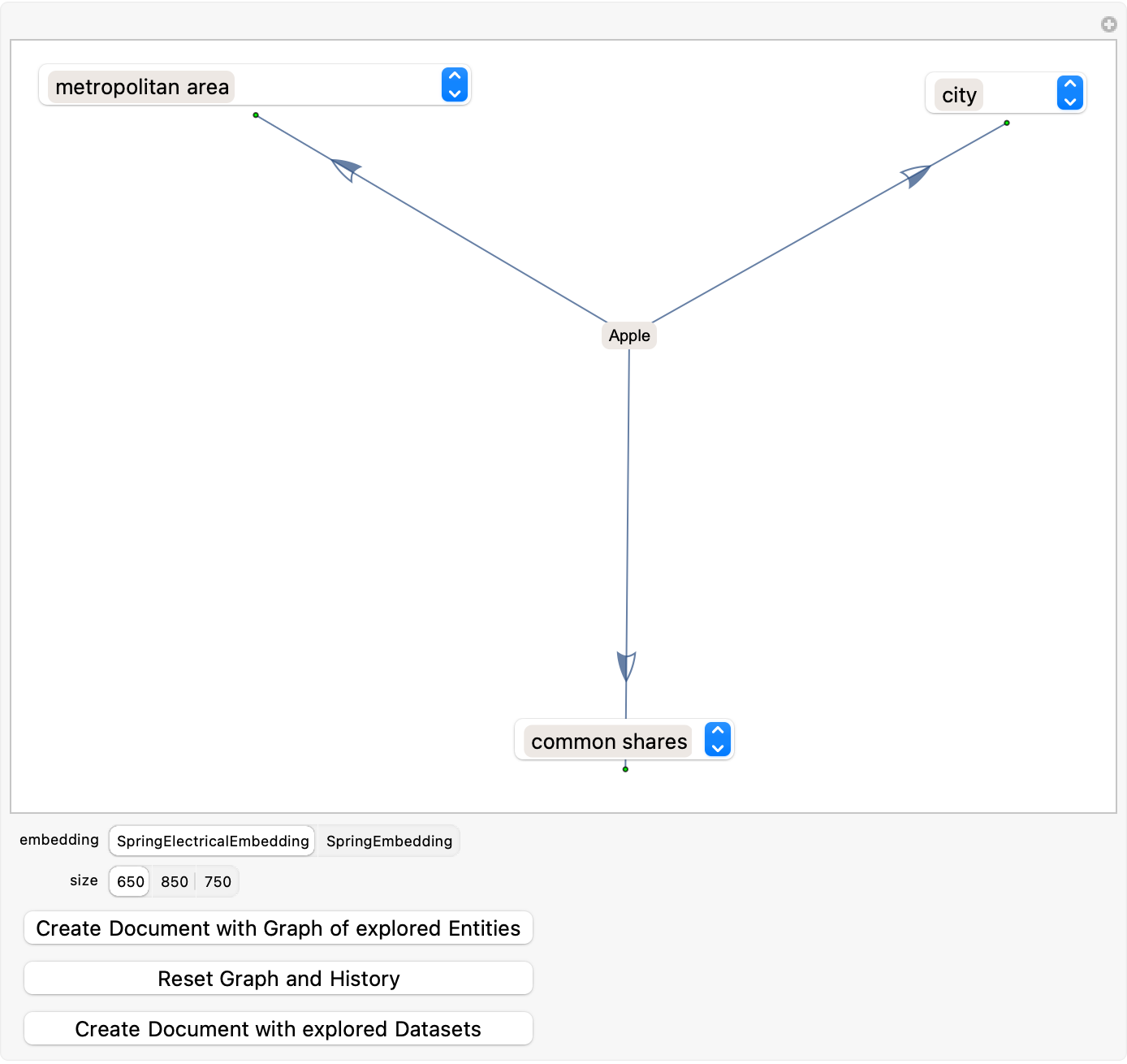The image size is (1127, 1064).
Task: Click green vertex dot below common shares
Action: coord(625,769)
